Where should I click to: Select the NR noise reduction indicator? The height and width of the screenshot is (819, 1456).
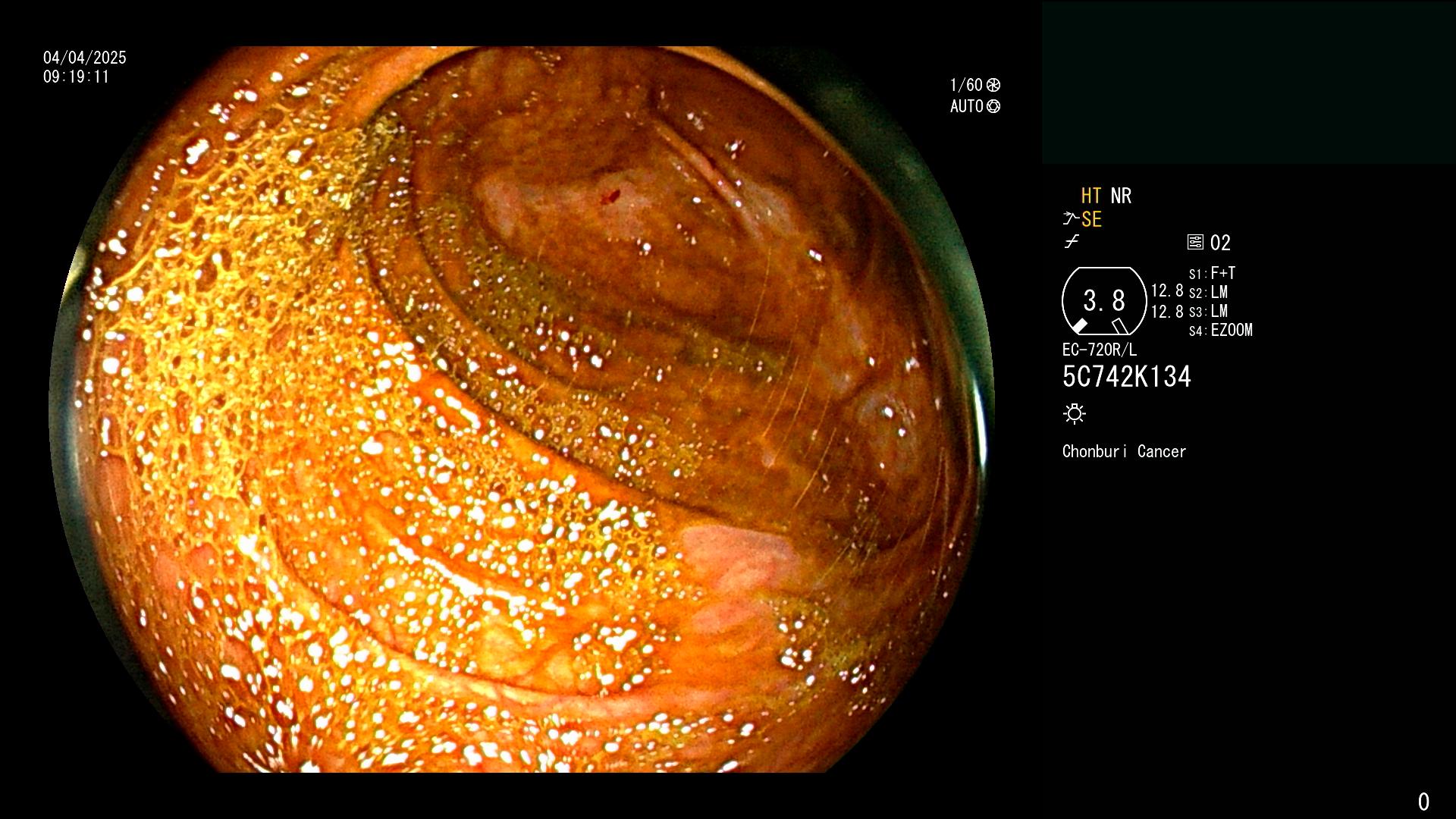tap(1121, 196)
